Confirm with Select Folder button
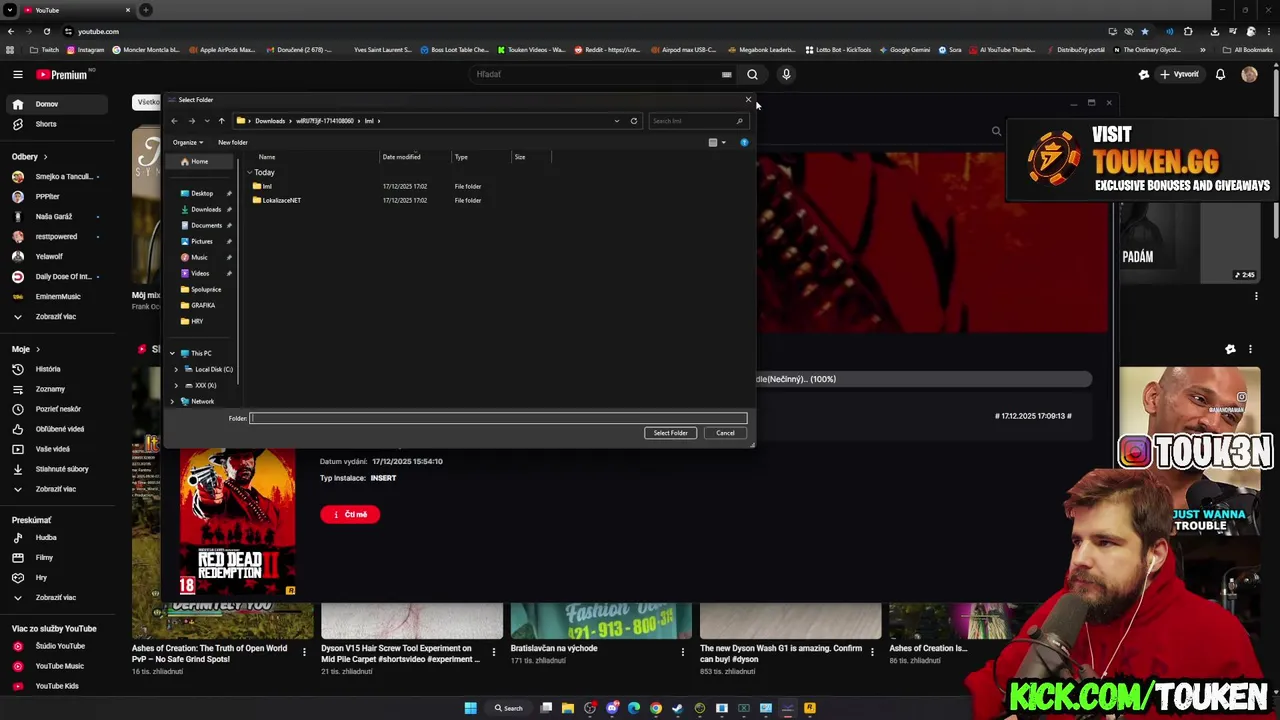This screenshot has width=1280, height=720. (x=670, y=433)
